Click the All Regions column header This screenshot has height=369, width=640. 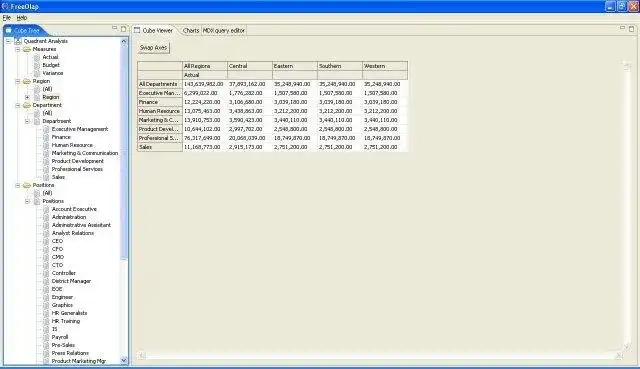tap(204, 66)
